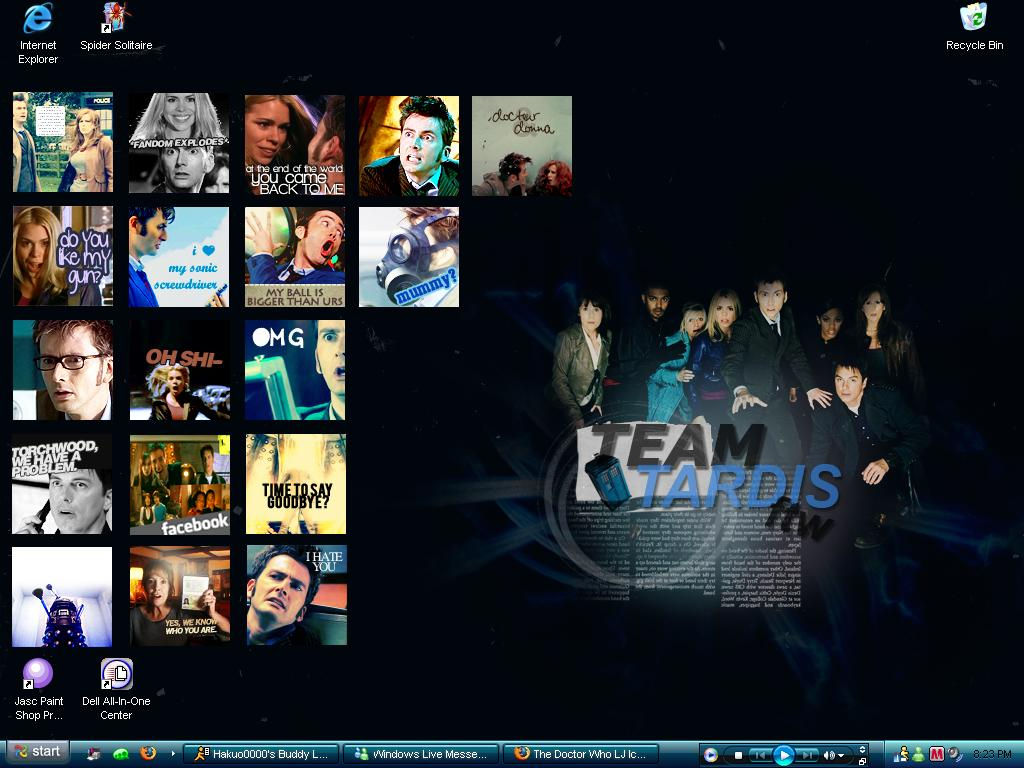Image resolution: width=1024 pixels, height=768 pixels.
Task: Open the 'I HATE YOU' Doctor image thumbnail
Action: pos(294,595)
